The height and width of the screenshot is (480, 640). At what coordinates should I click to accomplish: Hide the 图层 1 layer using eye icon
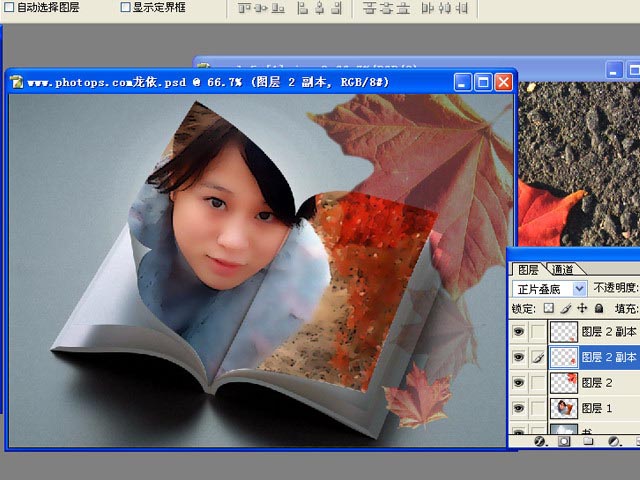pos(518,407)
